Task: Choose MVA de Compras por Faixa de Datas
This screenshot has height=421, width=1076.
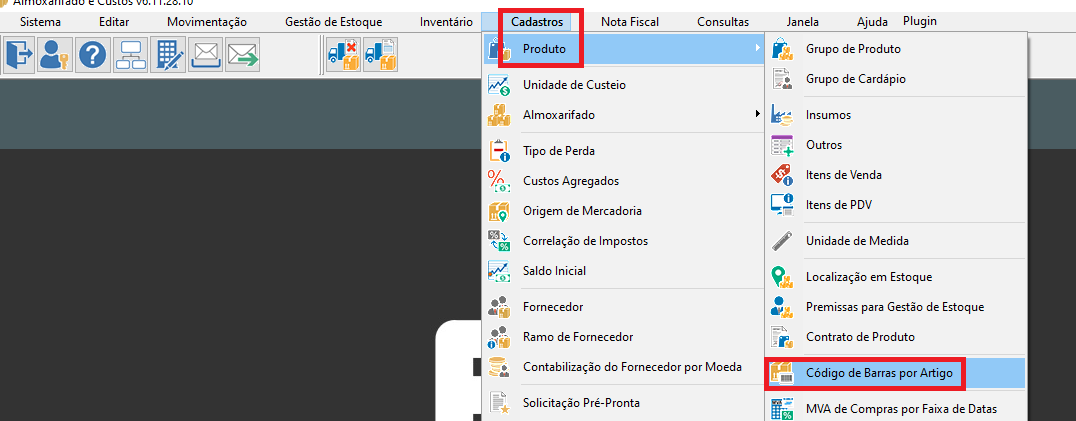Action: coord(896,409)
